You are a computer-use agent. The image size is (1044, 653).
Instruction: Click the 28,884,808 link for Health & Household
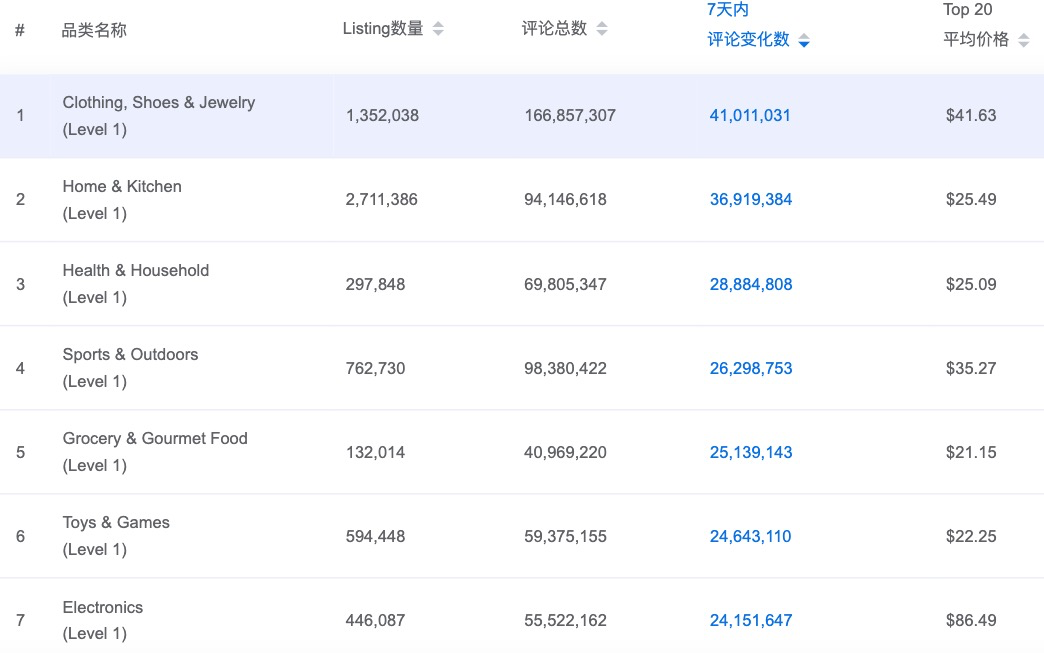click(x=750, y=284)
